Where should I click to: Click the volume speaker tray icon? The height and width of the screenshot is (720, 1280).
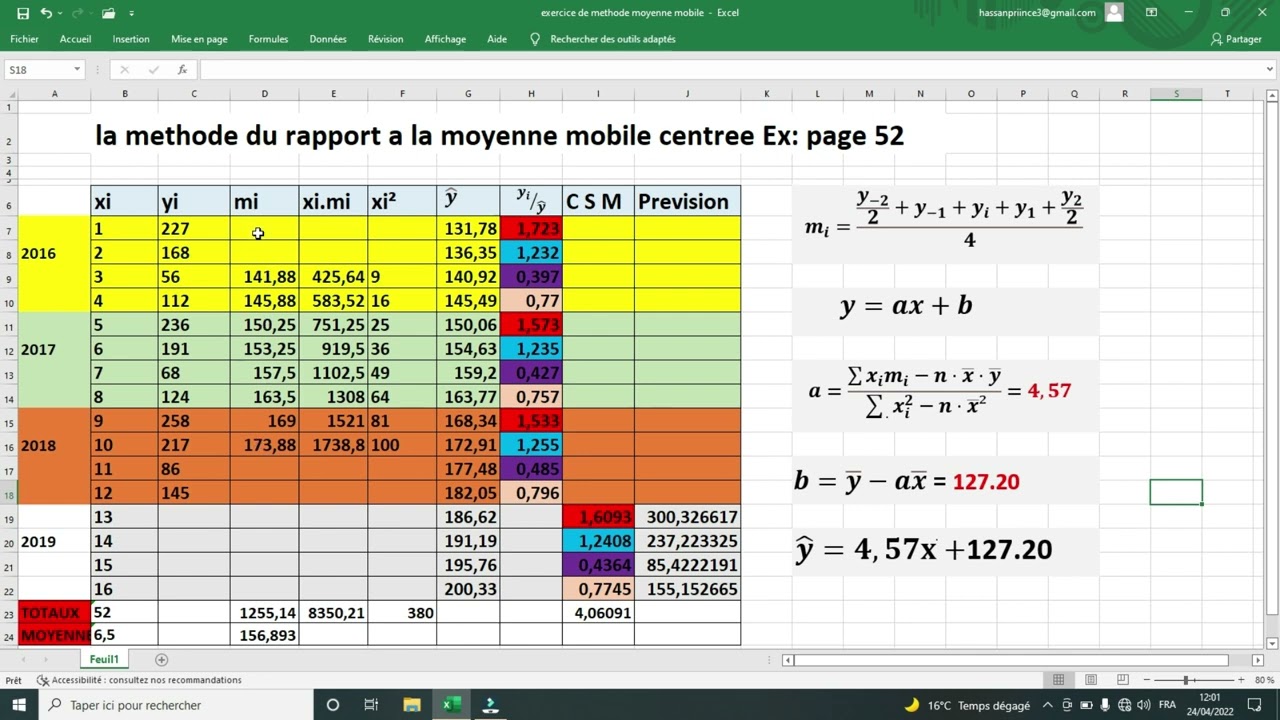[1145, 705]
